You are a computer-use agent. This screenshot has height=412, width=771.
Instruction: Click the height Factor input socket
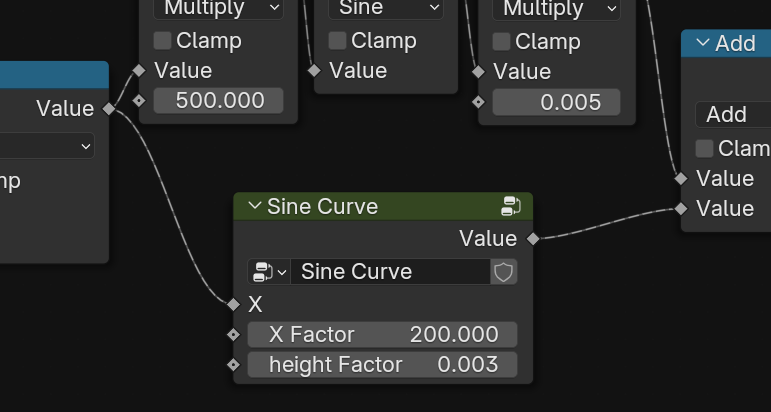234,364
